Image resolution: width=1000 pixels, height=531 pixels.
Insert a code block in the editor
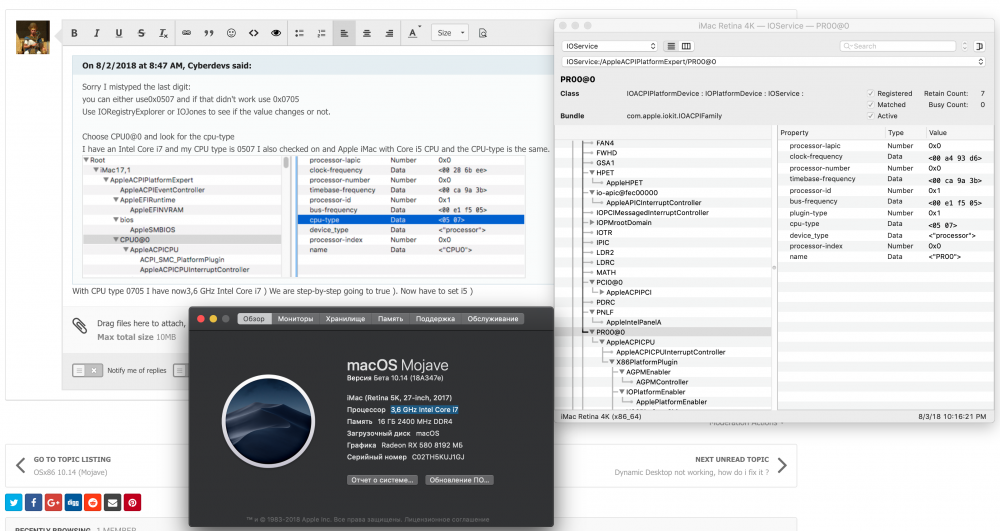[x=254, y=33]
